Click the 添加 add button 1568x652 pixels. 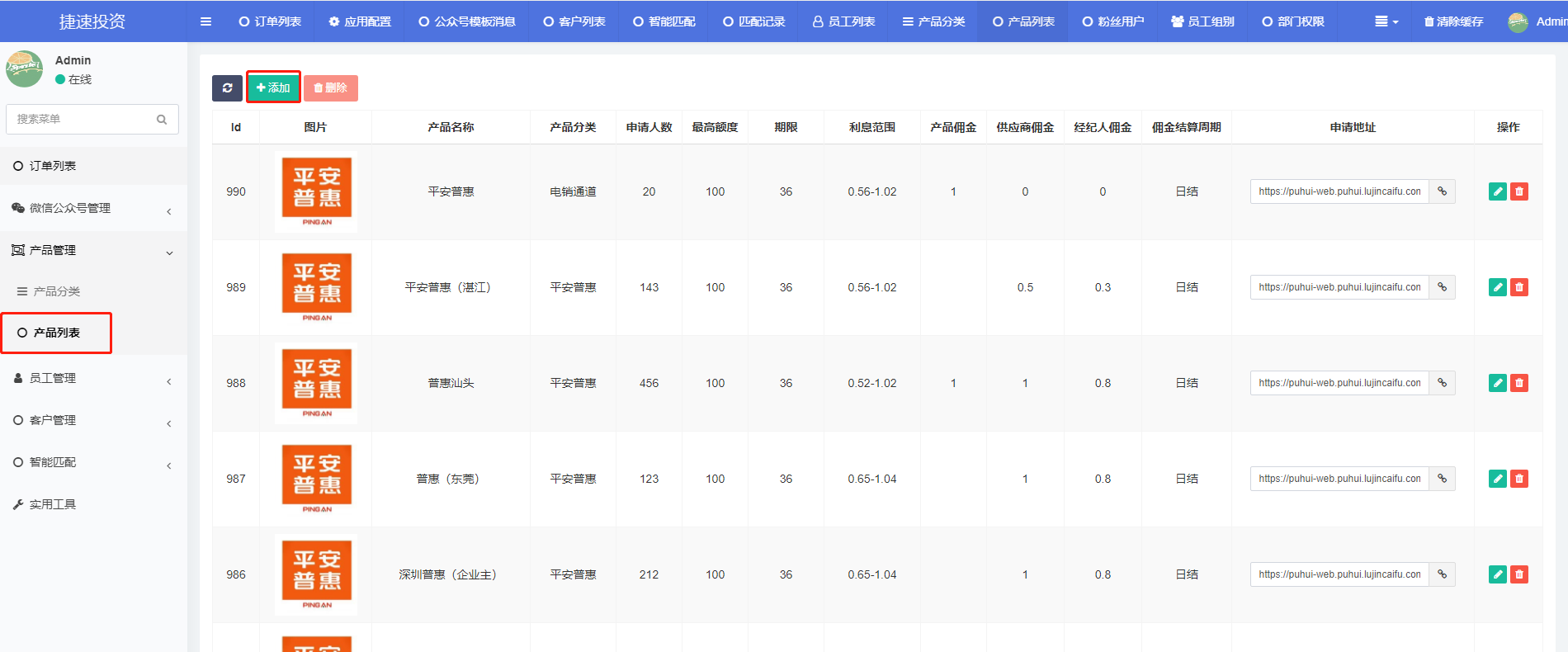coord(273,87)
